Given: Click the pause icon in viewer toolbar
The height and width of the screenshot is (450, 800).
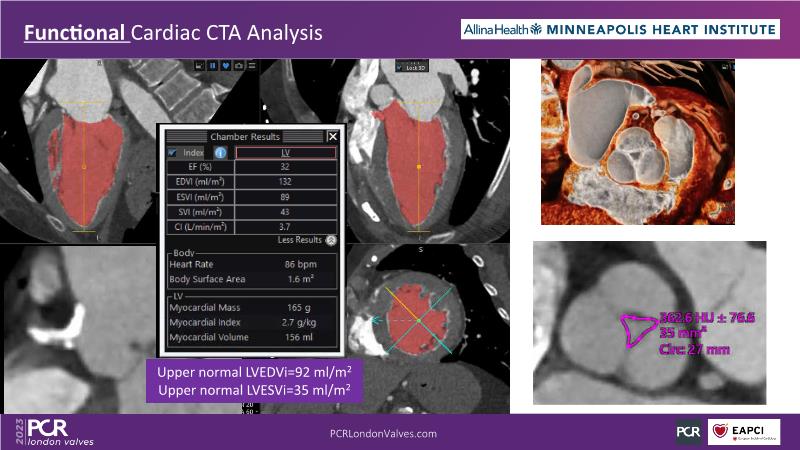Looking at the screenshot, I should click(213, 66).
